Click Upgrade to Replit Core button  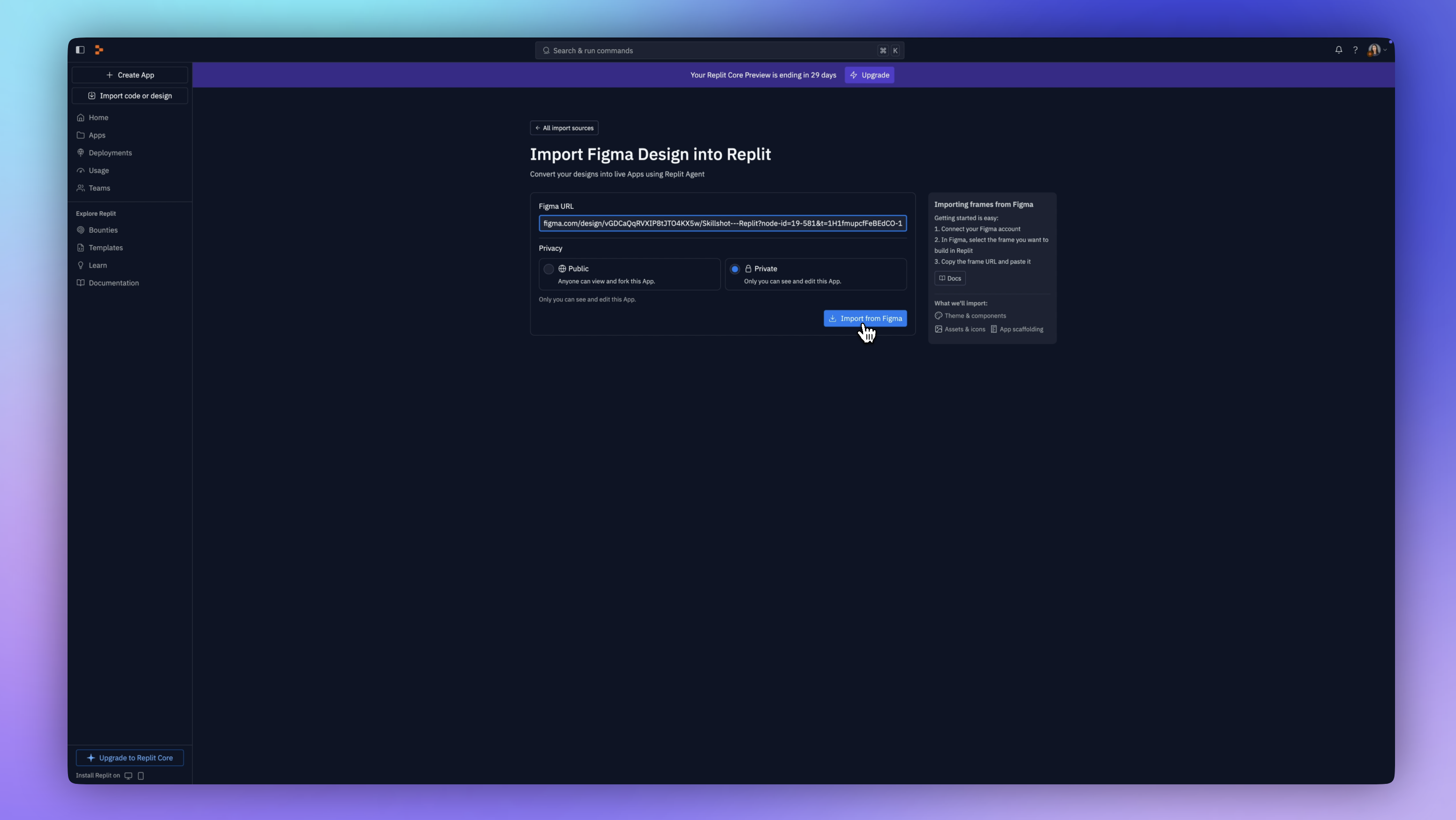tap(129, 757)
